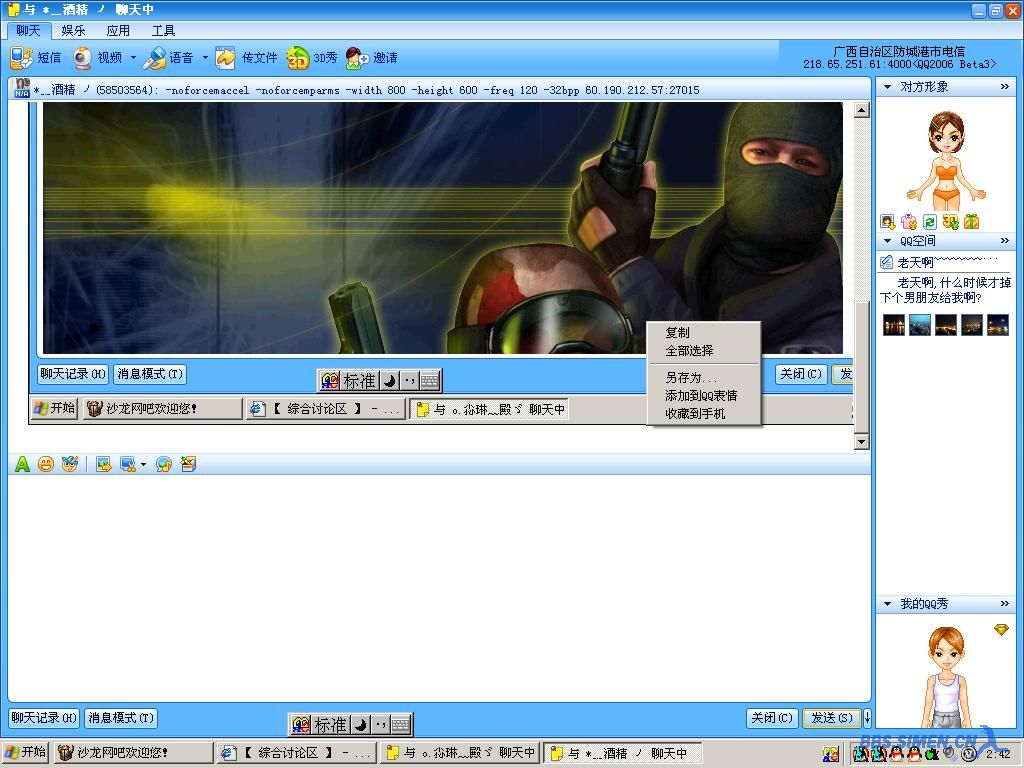Screen dimensions: 1024x768
Task: Click the portrait download icon under 对方形象 avatar
Action: tap(888, 222)
